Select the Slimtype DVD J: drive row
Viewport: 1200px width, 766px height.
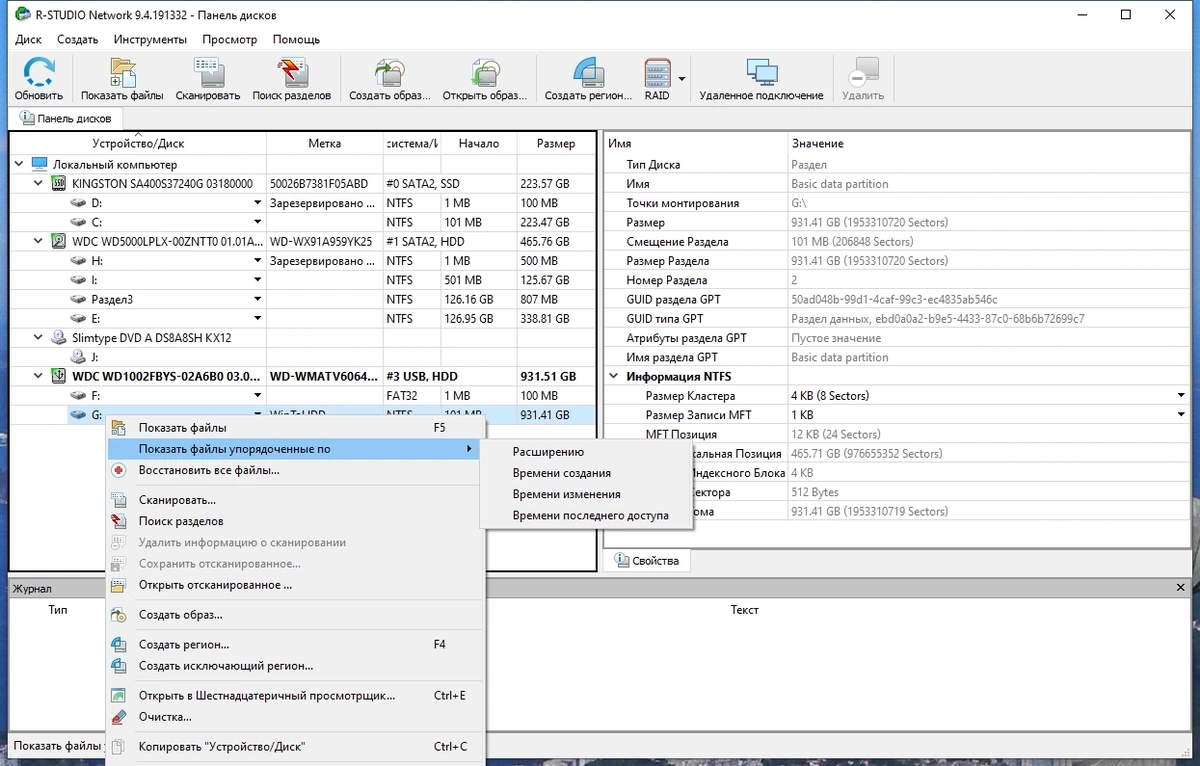[302, 357]
